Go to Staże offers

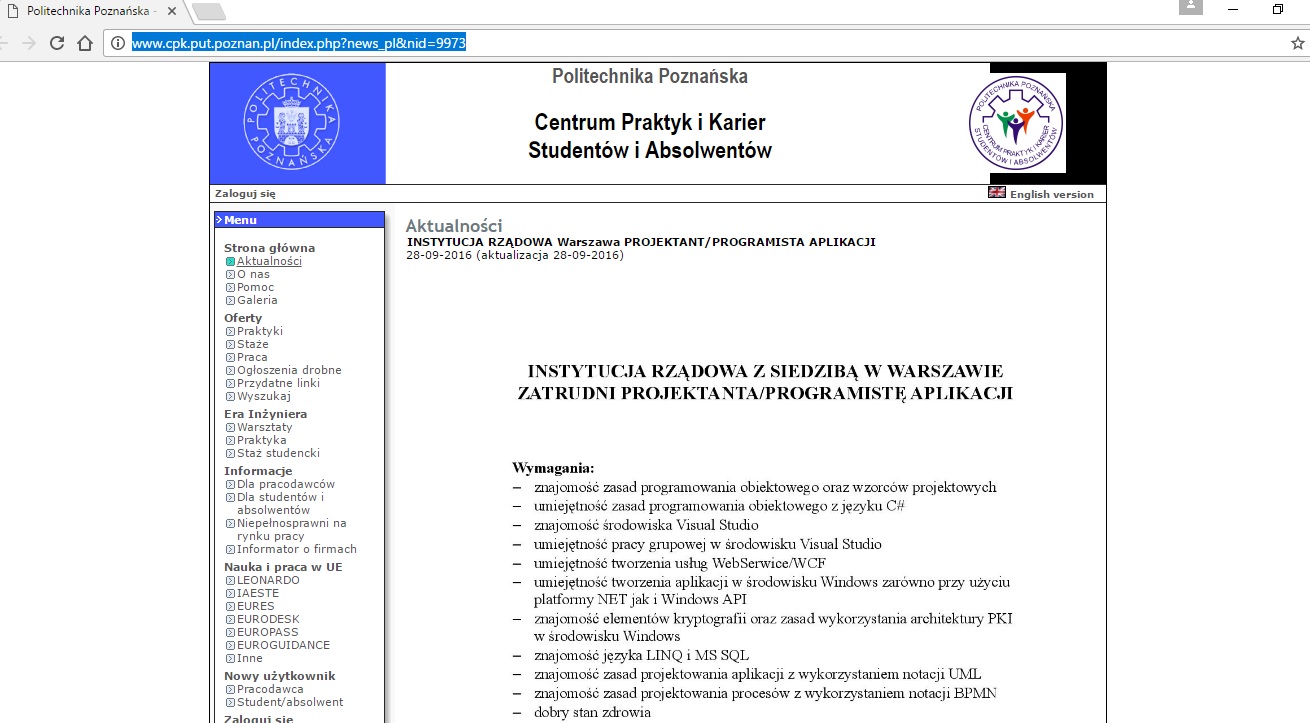[x=253, y=344]
